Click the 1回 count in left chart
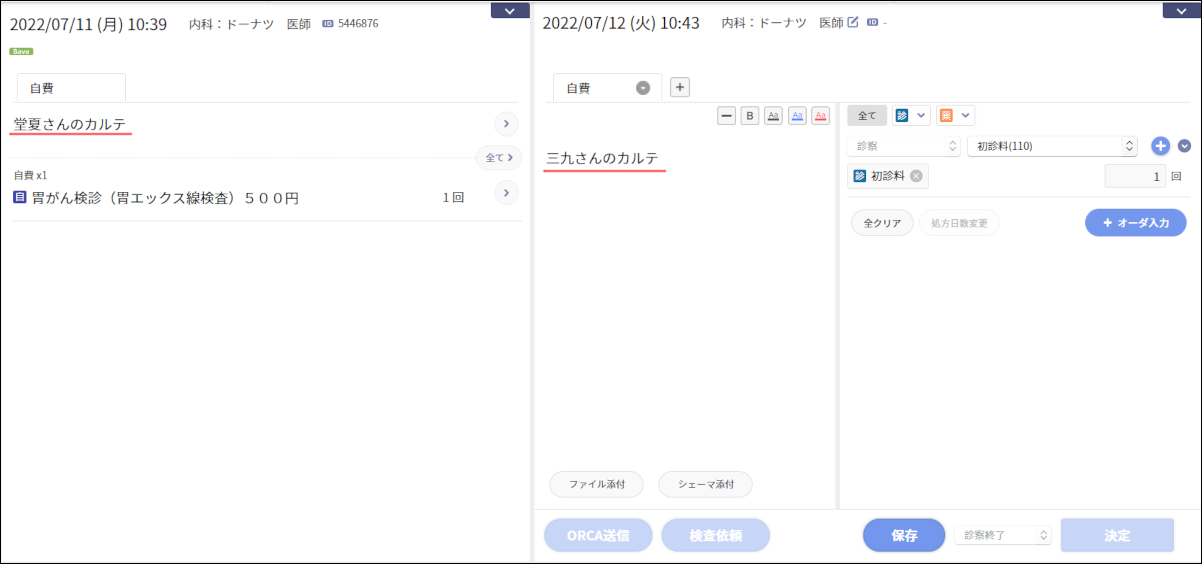 453,198
